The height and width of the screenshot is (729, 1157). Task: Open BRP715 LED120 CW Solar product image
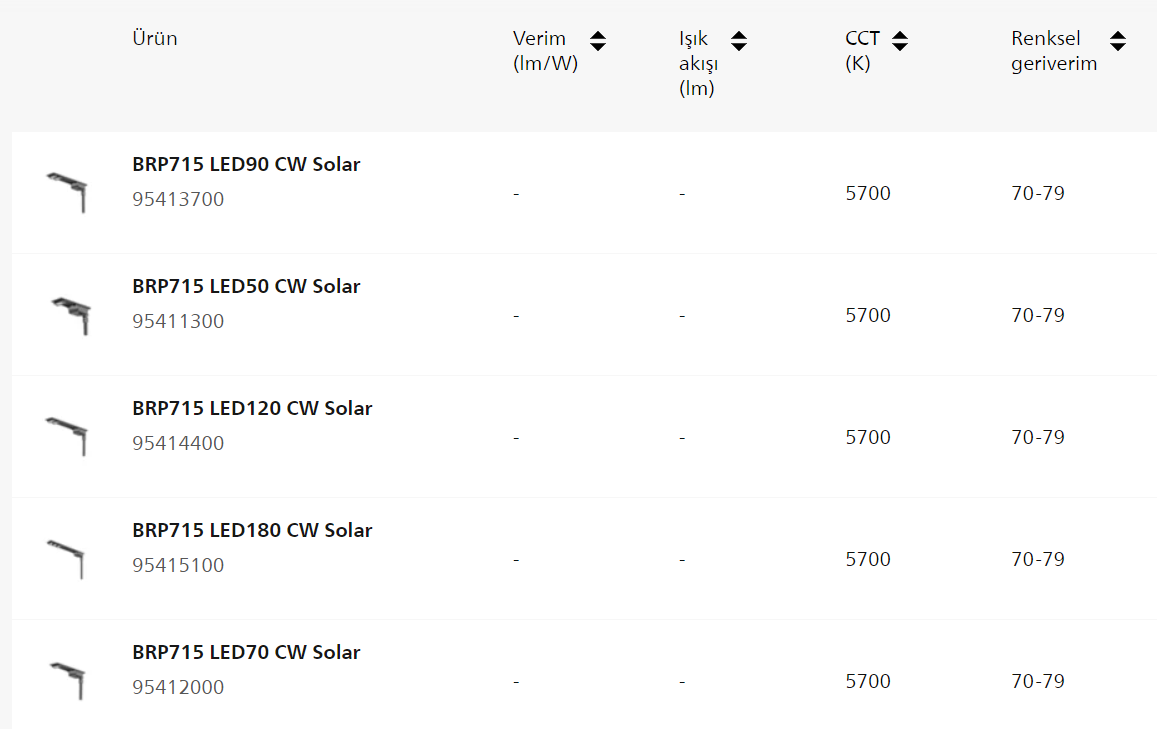[67, 436]
